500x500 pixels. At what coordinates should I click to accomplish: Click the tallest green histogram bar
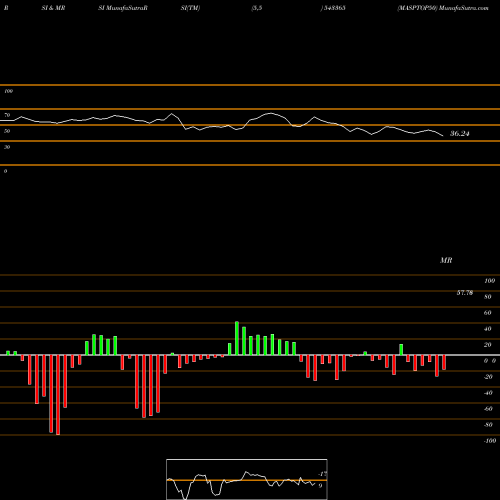pyautogui.click(x=237, y=338)
